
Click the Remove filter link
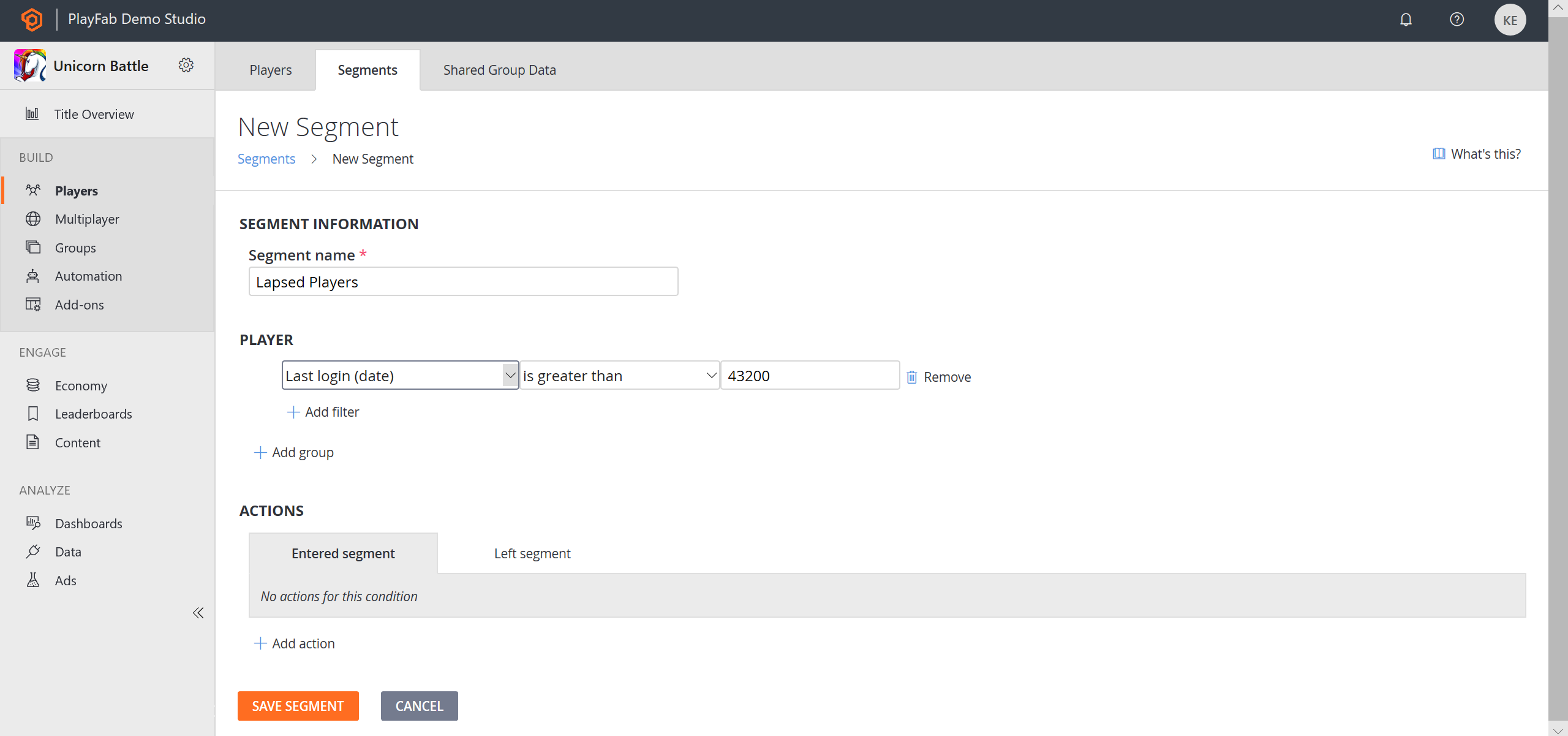point(937,376)
